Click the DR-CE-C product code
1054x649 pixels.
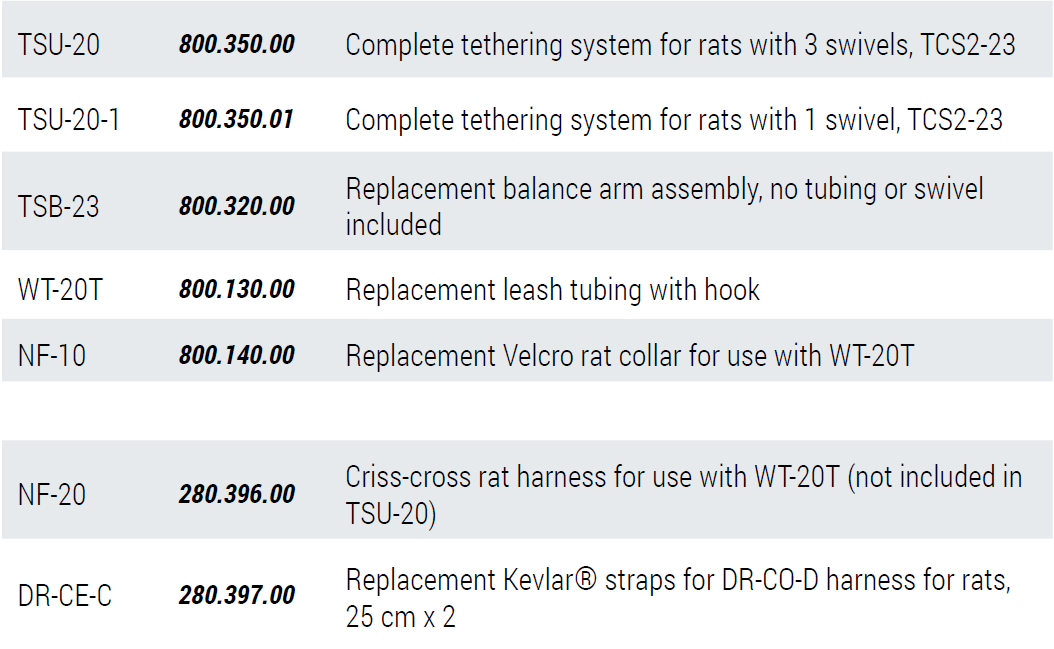(65, 596)
